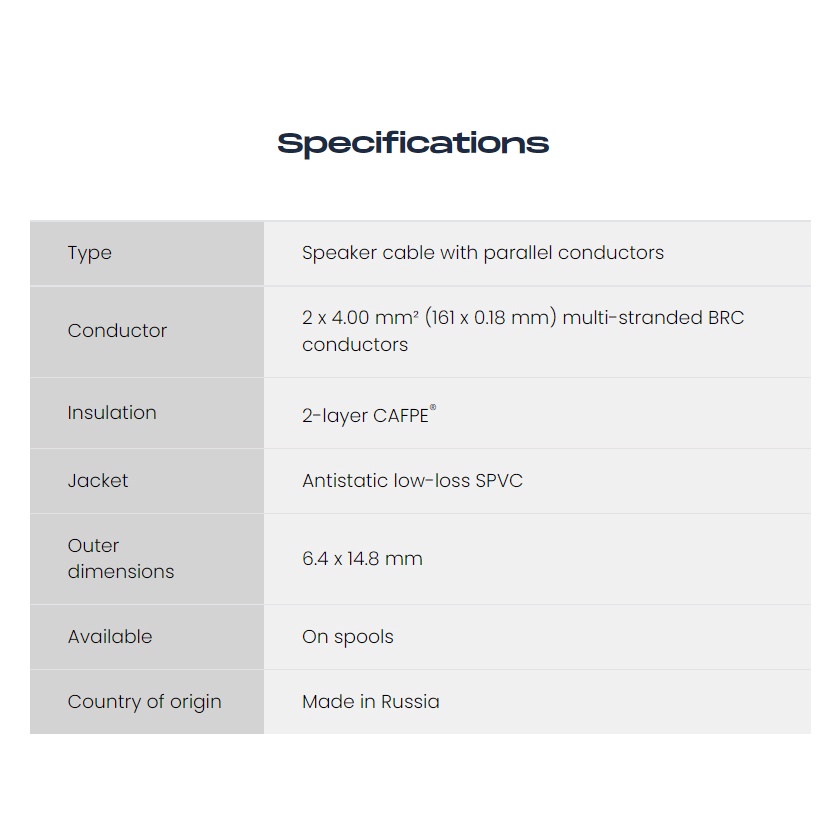
Task: Select the Jacket label cell
Action: click(147, 481)
